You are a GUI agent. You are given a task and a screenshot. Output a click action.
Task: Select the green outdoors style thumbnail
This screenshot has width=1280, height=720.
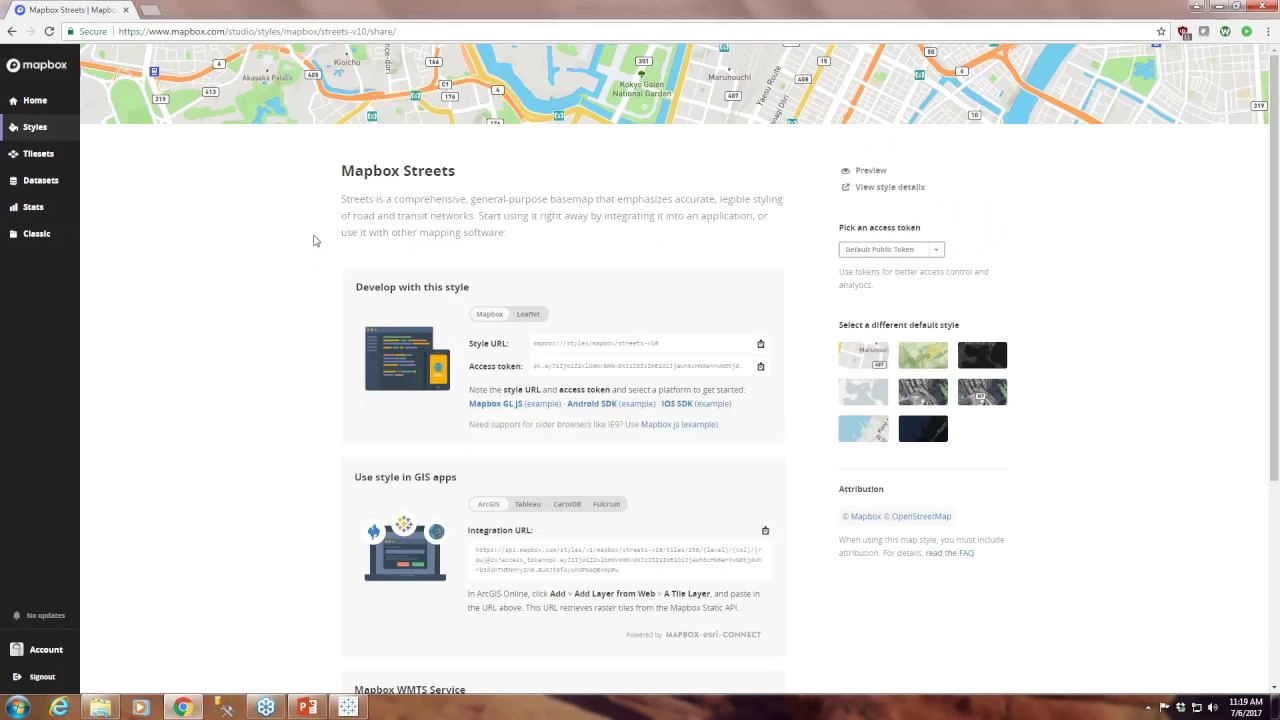coord(923,355)
